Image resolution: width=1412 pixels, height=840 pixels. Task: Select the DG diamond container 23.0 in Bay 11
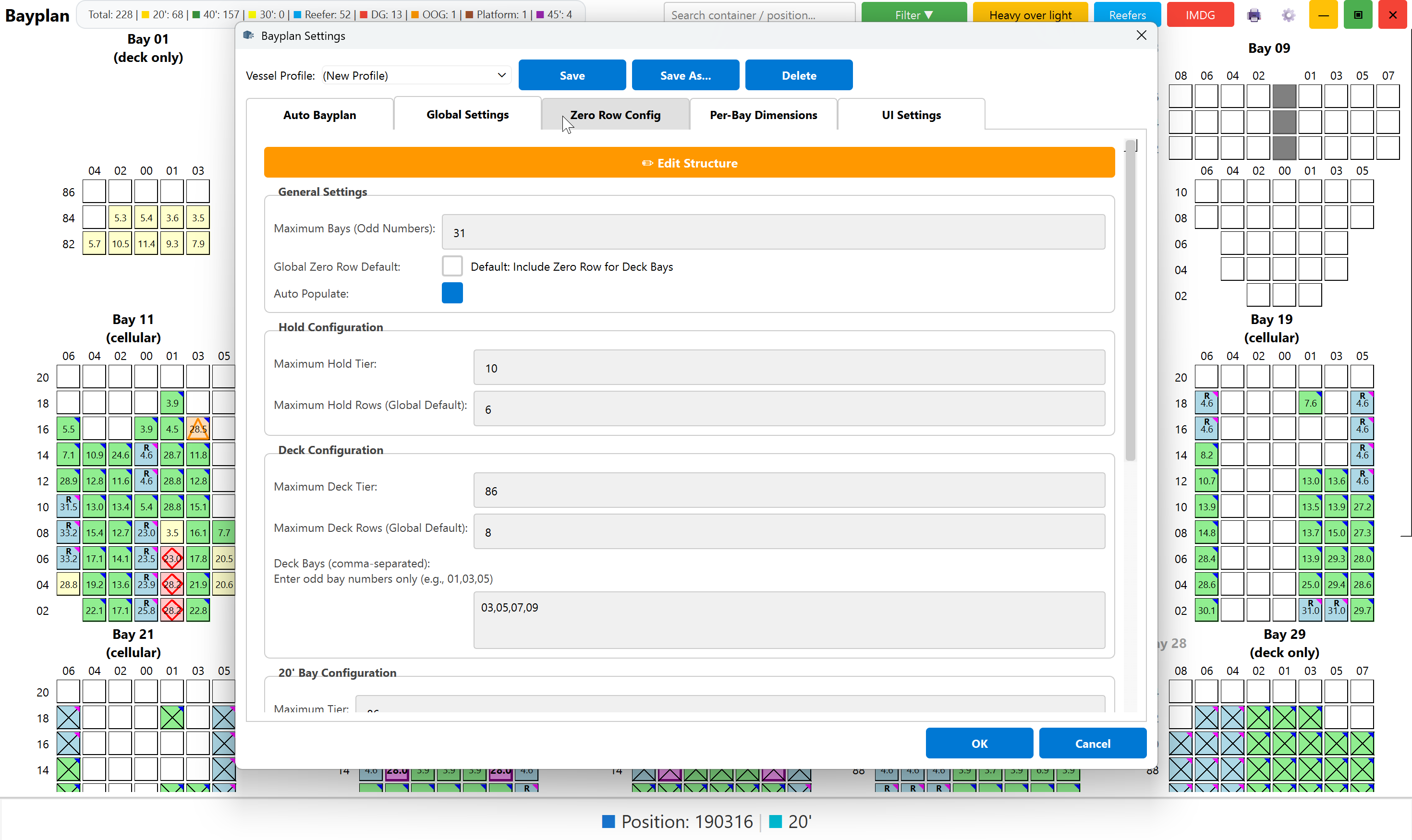tap(172, 559)
